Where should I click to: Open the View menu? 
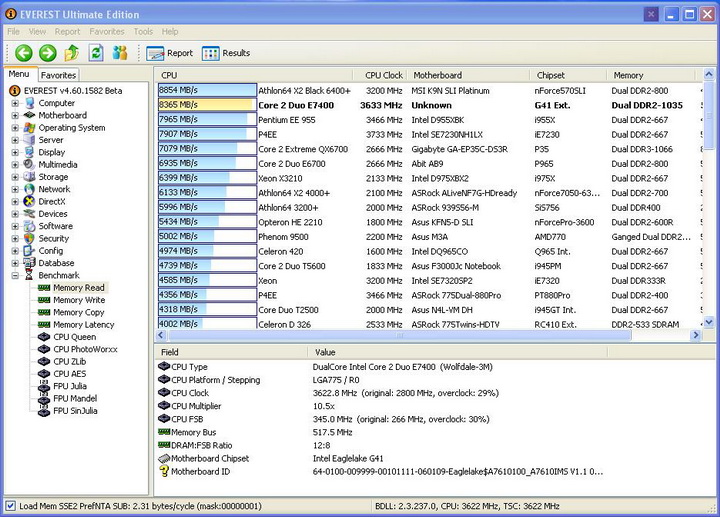(x=37, y=32)
